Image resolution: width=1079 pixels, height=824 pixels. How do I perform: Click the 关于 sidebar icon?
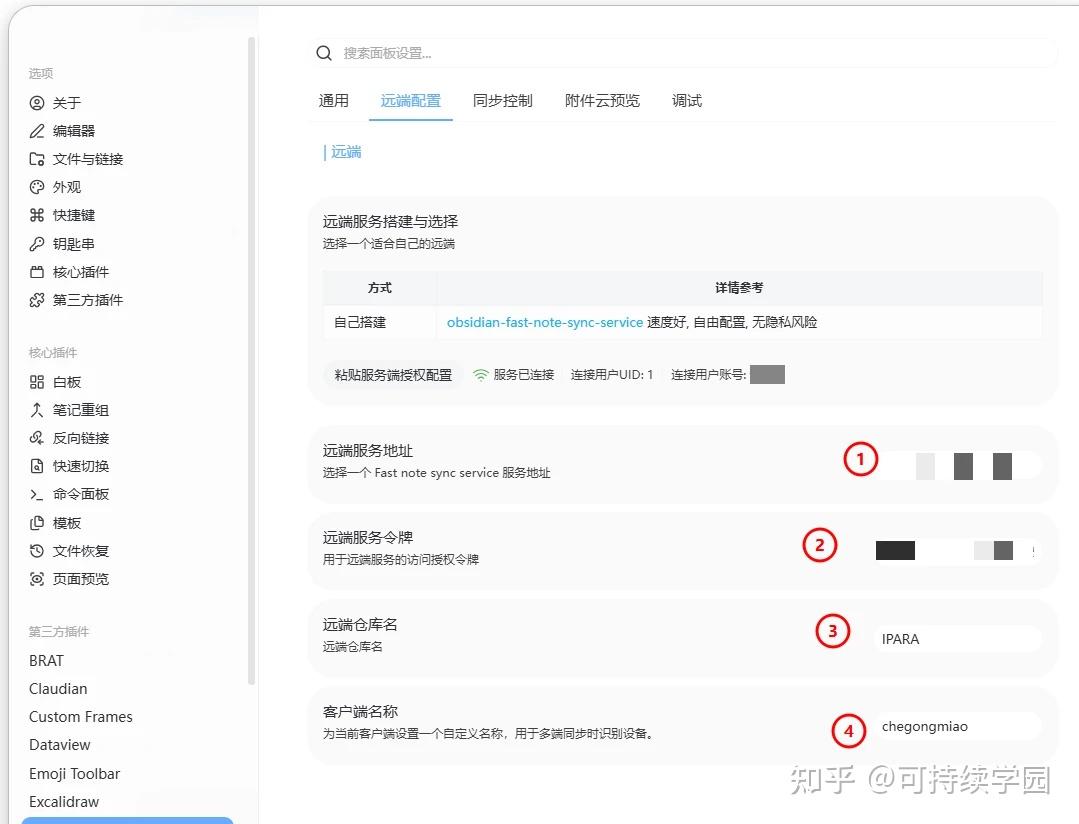[x=36, y=103]
